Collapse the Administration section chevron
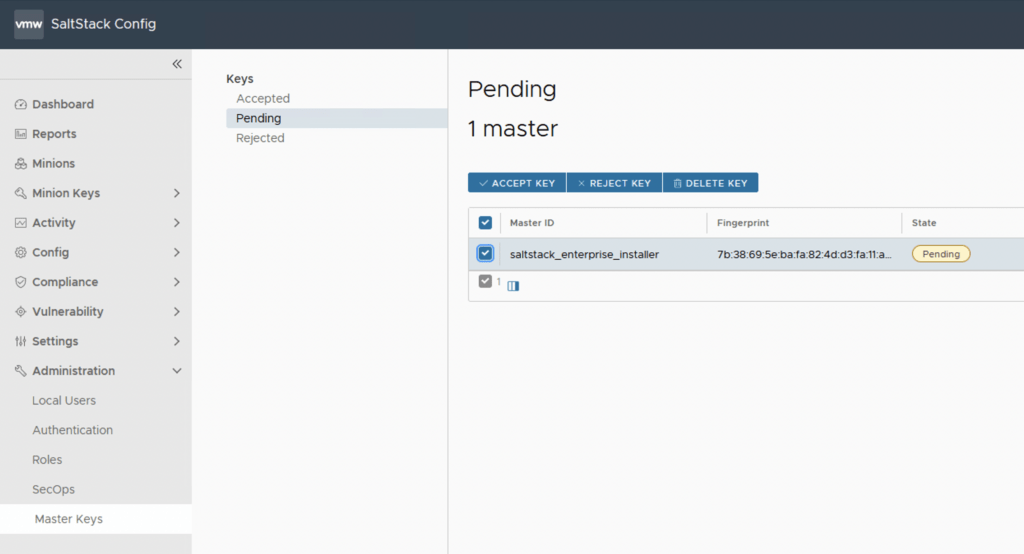 177,371
